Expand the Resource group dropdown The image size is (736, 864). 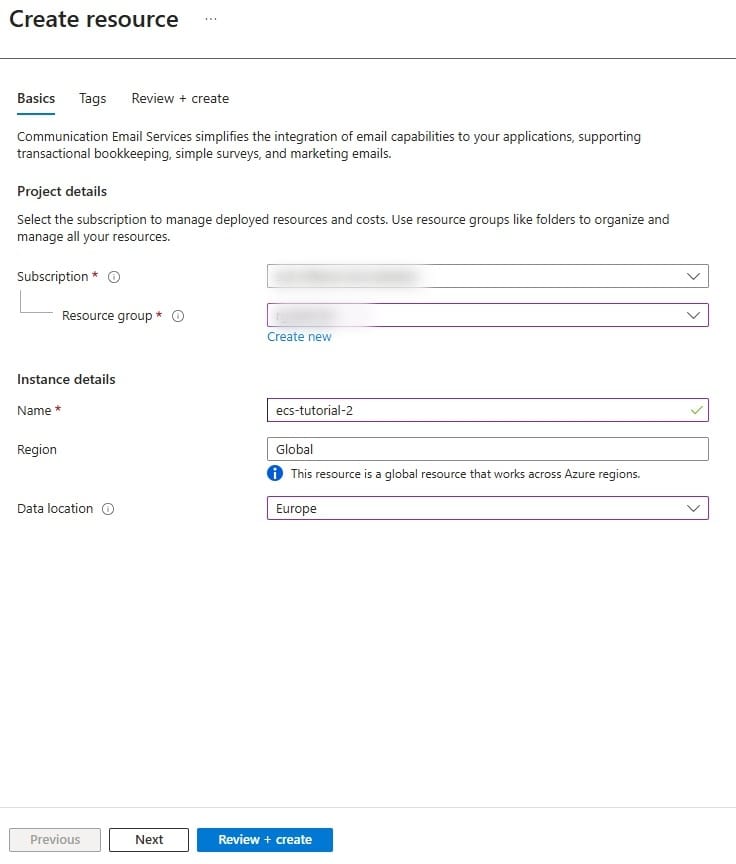click(487, 315)
